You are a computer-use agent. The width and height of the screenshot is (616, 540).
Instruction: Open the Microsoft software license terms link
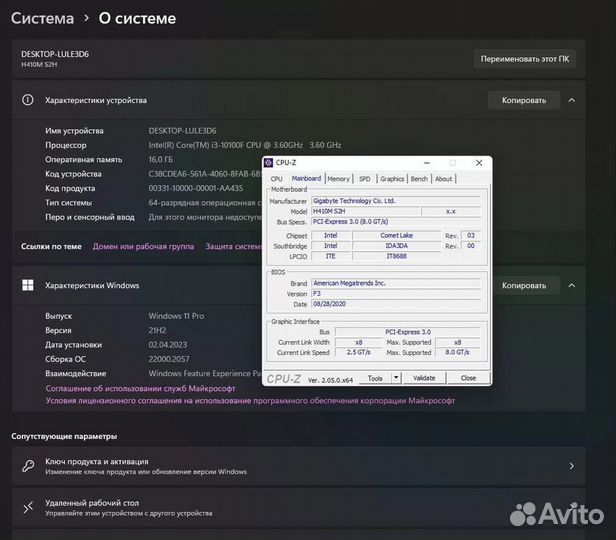tap(250, 401)
